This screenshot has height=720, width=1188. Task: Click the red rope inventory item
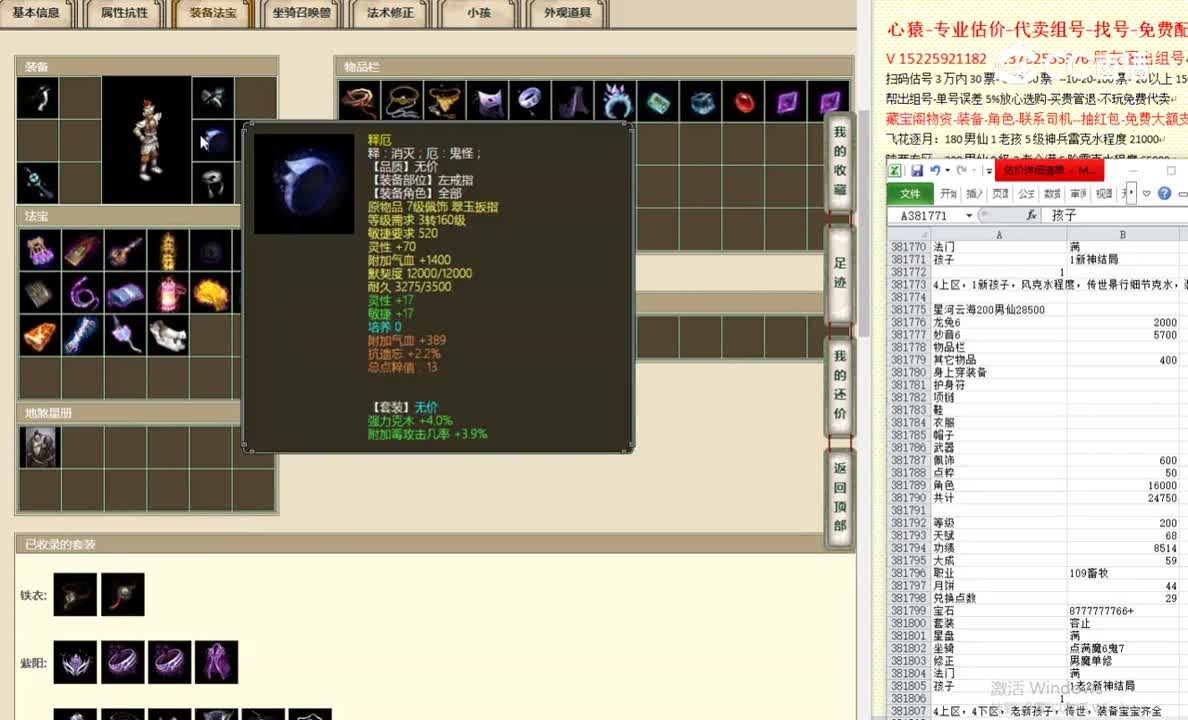[359, 100]
